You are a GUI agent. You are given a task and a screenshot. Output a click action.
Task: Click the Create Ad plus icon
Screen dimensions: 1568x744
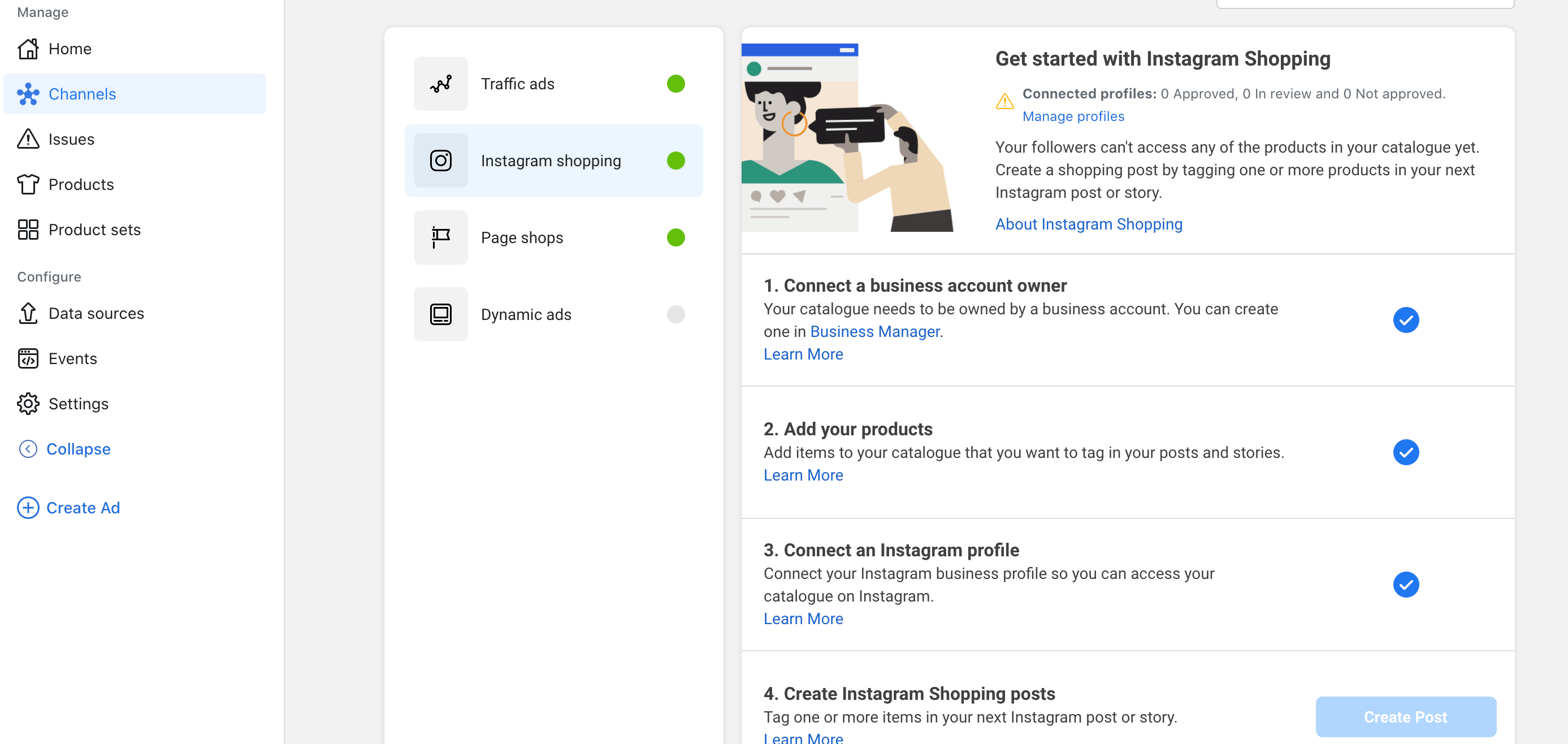coord(28,508)
